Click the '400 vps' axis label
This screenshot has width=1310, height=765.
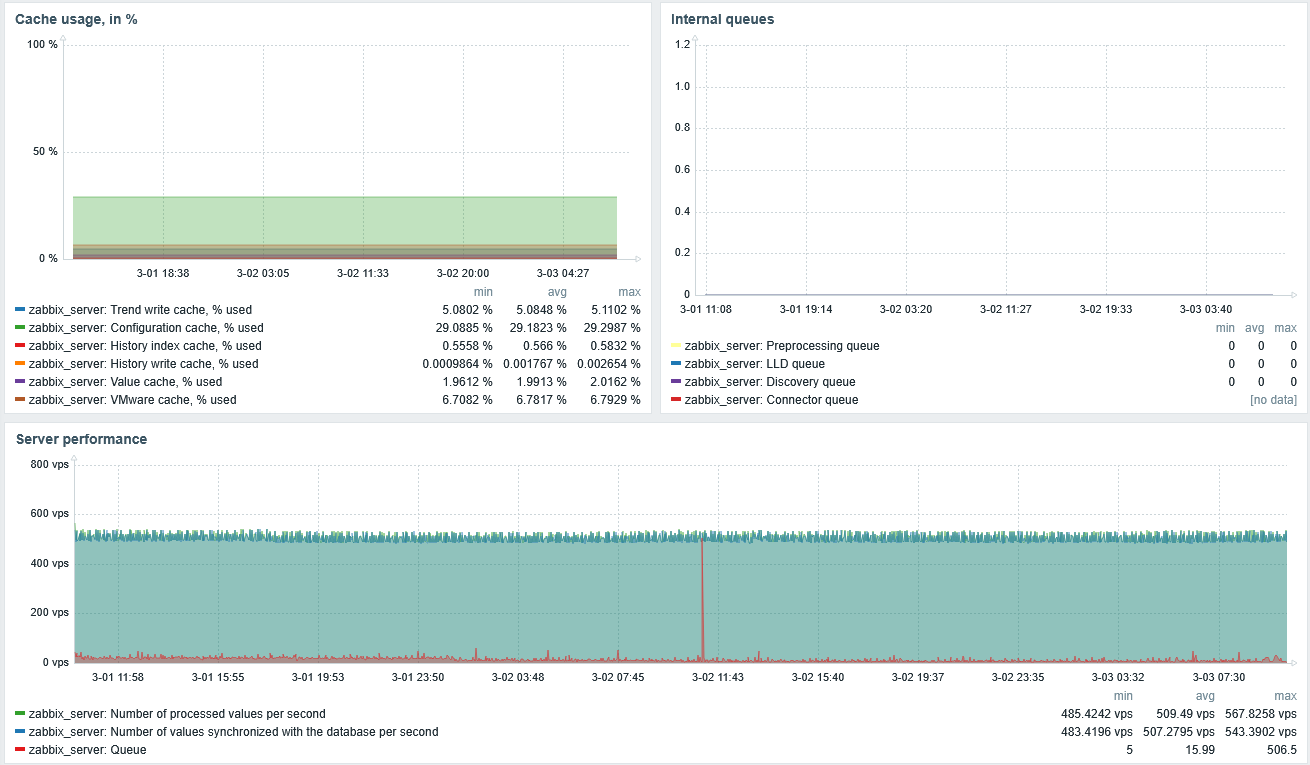coord(49,563)
